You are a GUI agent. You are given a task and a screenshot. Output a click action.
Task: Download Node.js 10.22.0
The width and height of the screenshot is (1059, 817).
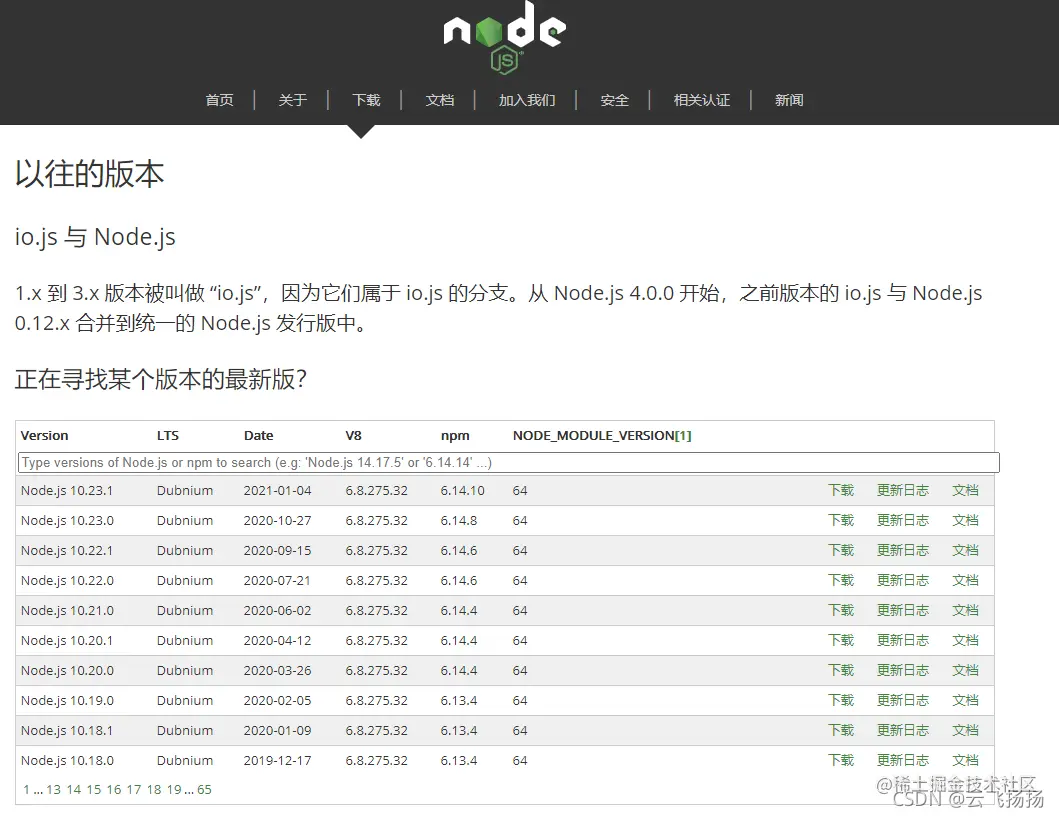click(842, 580)
